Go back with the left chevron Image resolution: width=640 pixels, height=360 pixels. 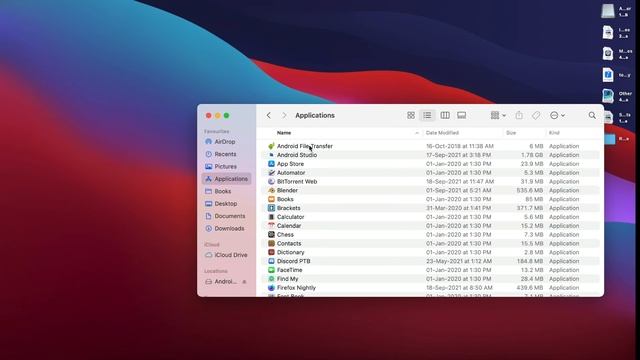pyautogui.click(x=269, y=116)
